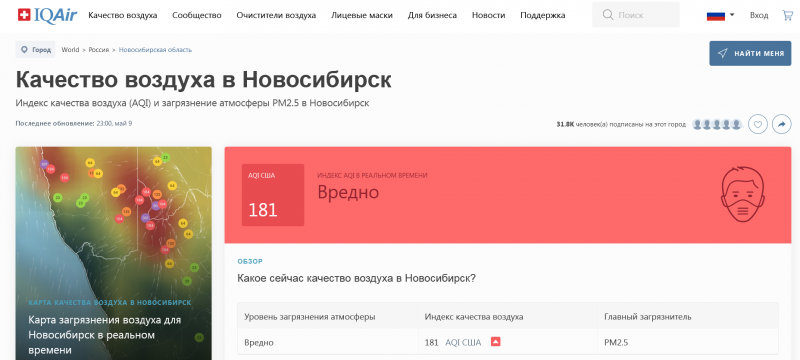Click the subscriber avatars group

(x=717, y=124)
